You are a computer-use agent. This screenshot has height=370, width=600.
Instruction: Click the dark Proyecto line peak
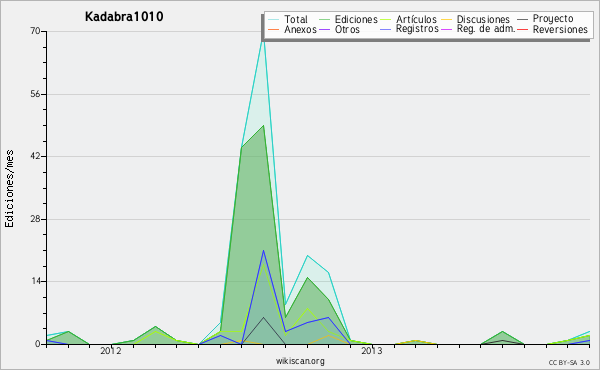pos(263,317)
